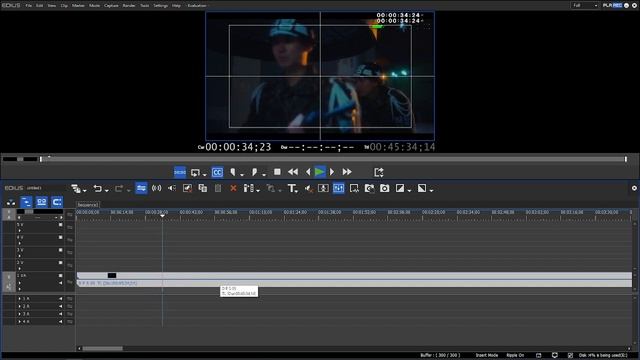Click the green Play button

320,172
